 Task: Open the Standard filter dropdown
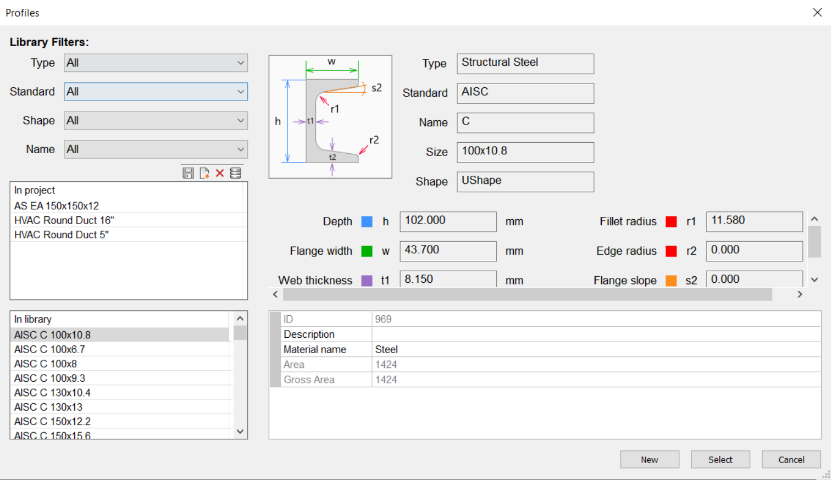(x=156, y=92)
